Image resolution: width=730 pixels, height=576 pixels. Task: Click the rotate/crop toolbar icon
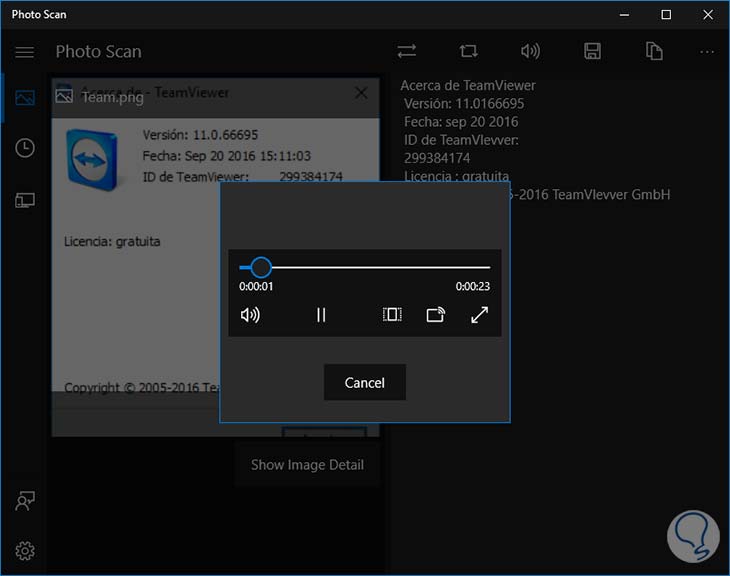pos(468,51)
